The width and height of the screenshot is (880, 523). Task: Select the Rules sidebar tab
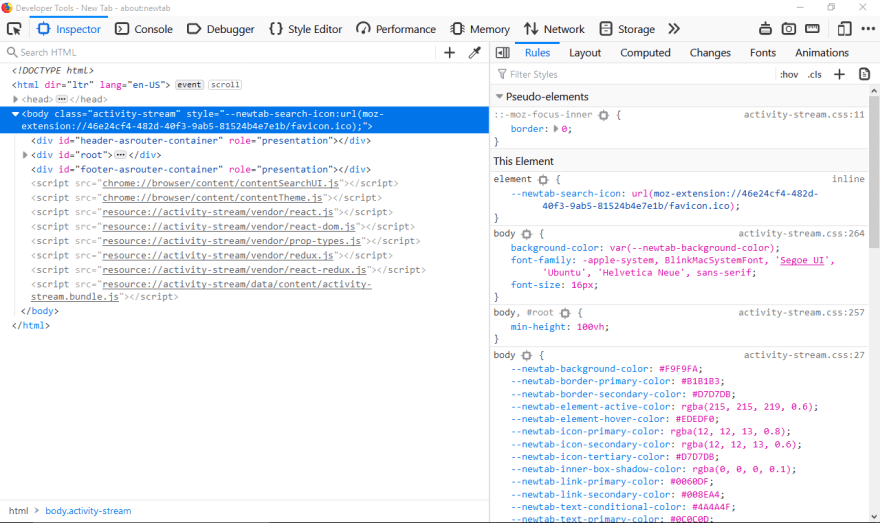click(x=537, y=53)
